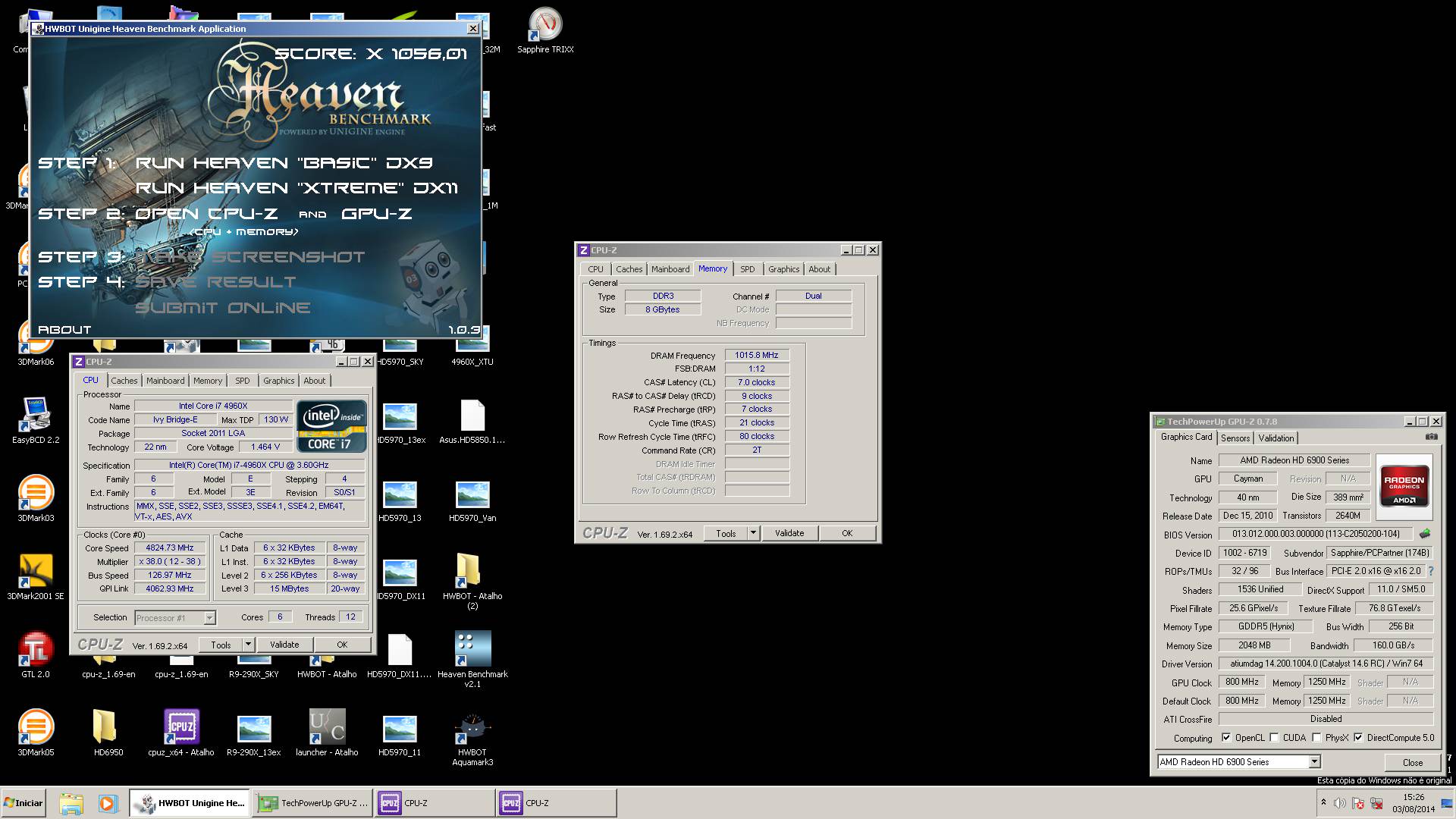The image size is (1456, 819).
Task: Click Run Heaven "Xtreme" DX11
Action: tap(297, 187)
